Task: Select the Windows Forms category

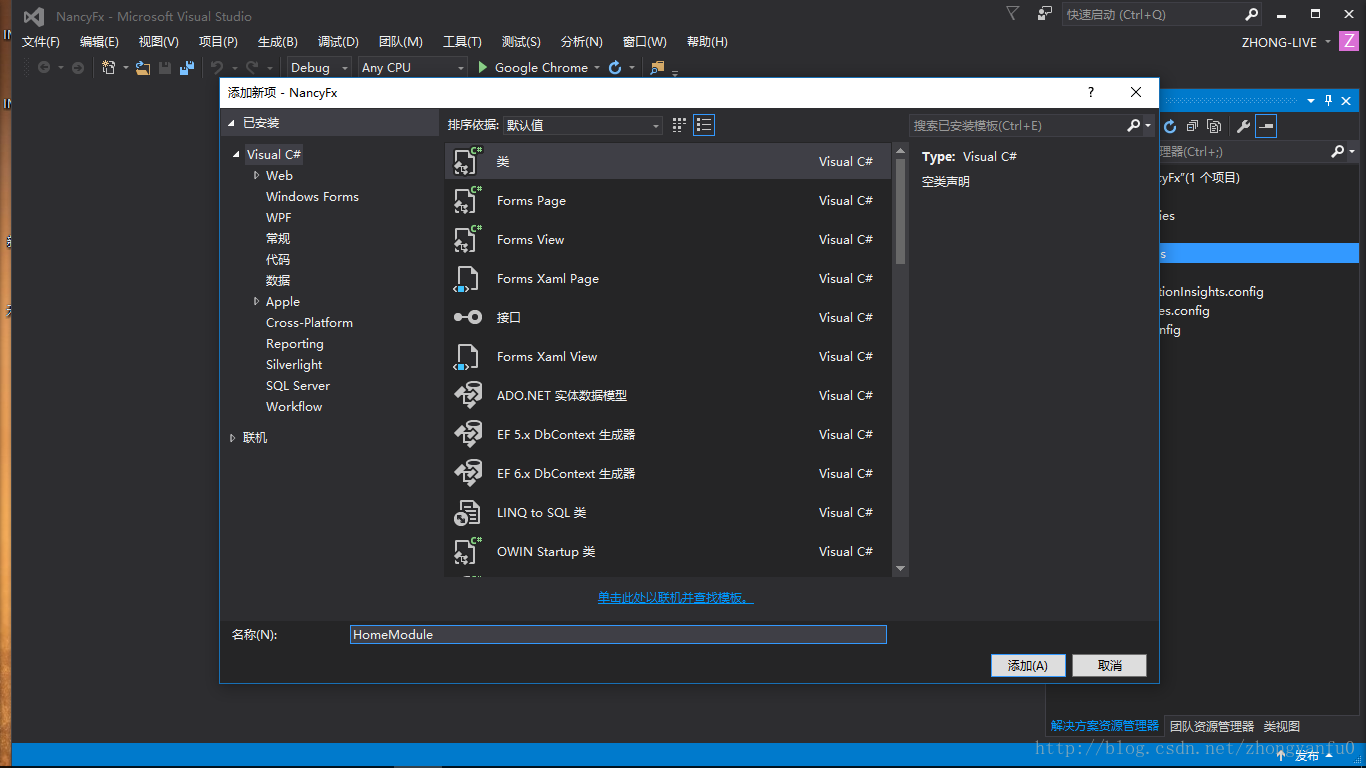Action: click(x=312, y=197)
